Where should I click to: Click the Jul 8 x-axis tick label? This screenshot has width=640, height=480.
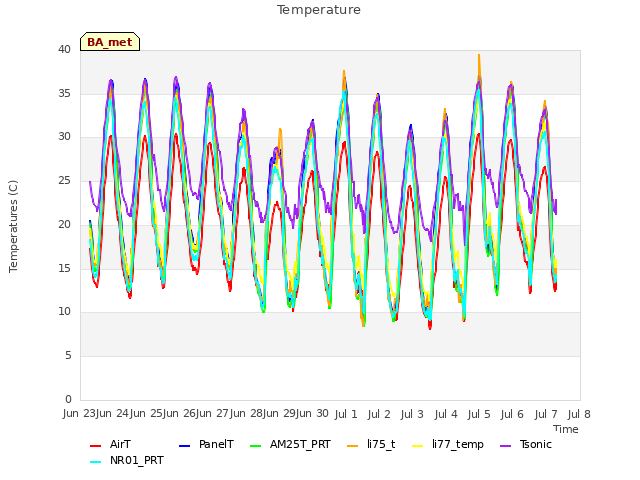[579, 414]
